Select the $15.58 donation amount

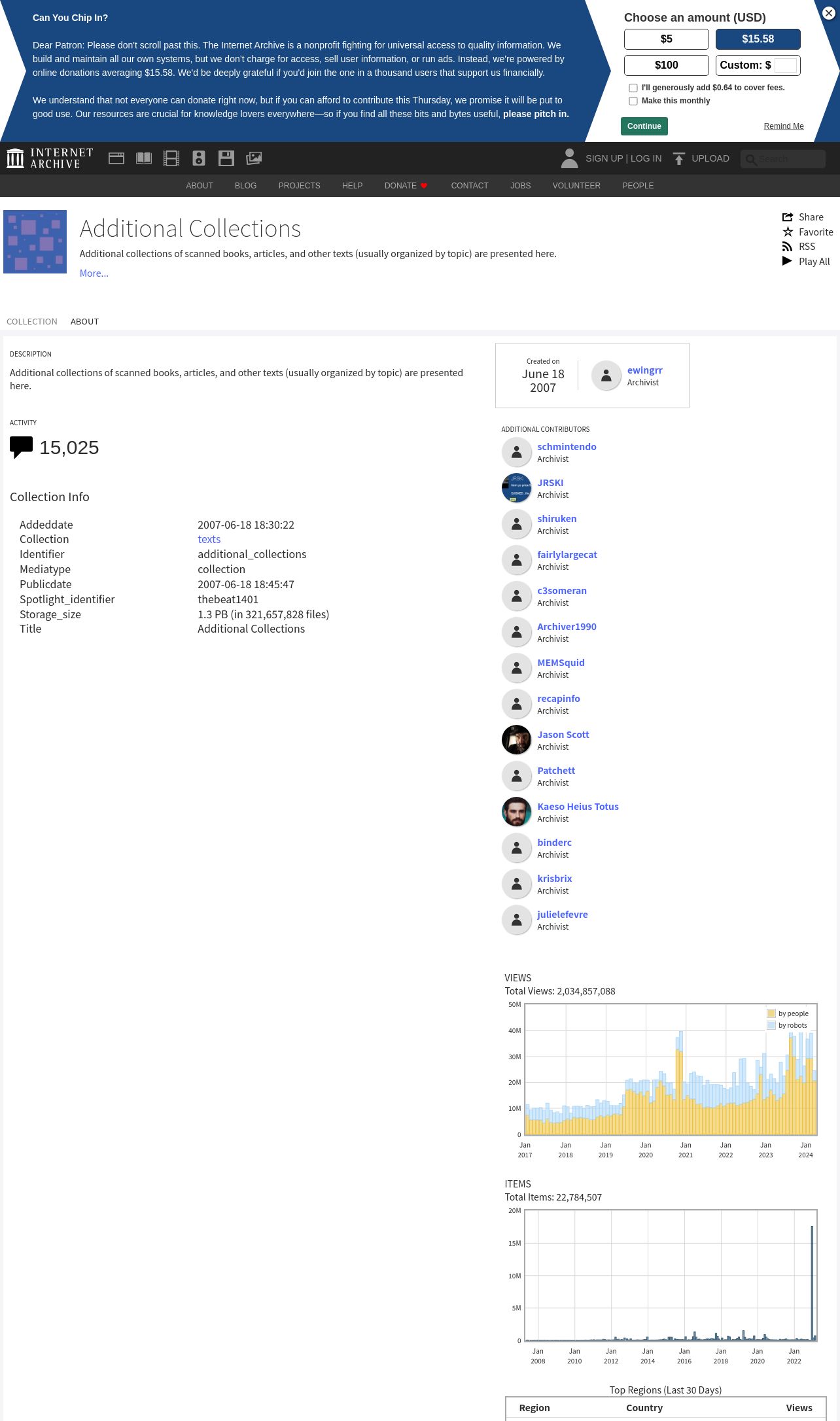758,39
